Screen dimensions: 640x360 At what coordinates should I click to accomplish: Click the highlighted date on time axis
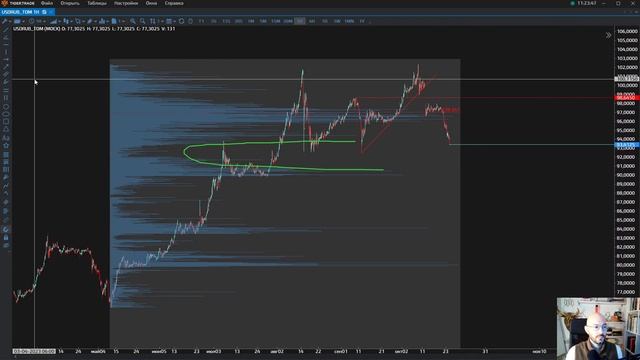pos(34,351)
